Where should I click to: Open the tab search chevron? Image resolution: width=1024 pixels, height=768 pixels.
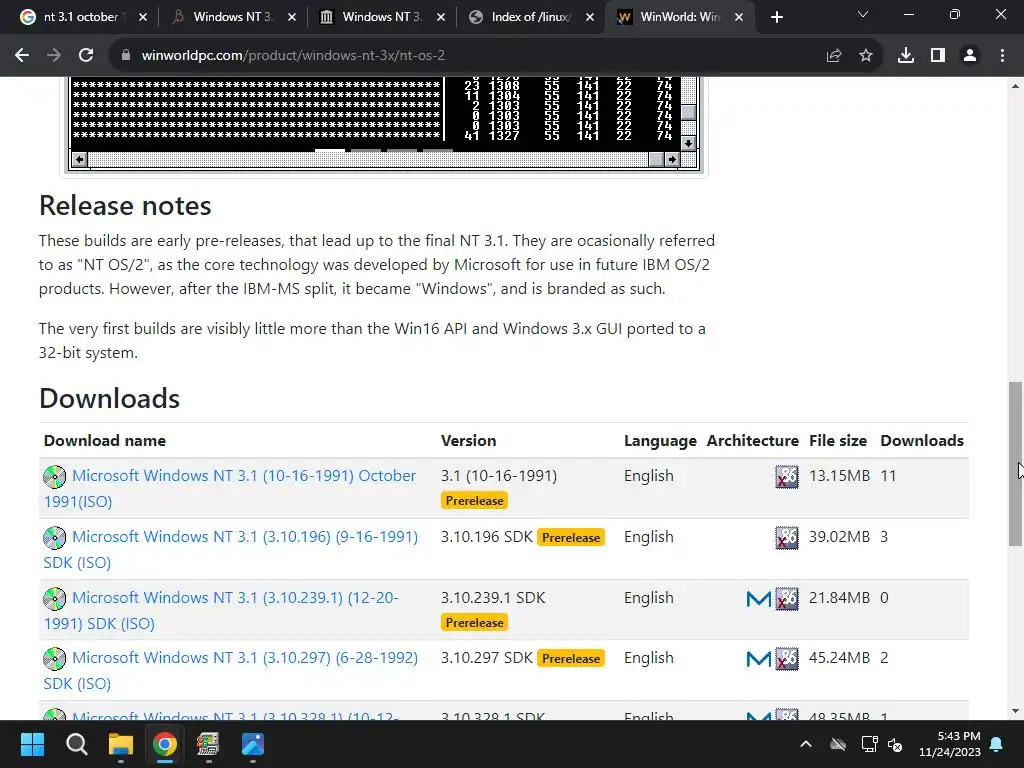pyautogui.click(x=863, y=14)
